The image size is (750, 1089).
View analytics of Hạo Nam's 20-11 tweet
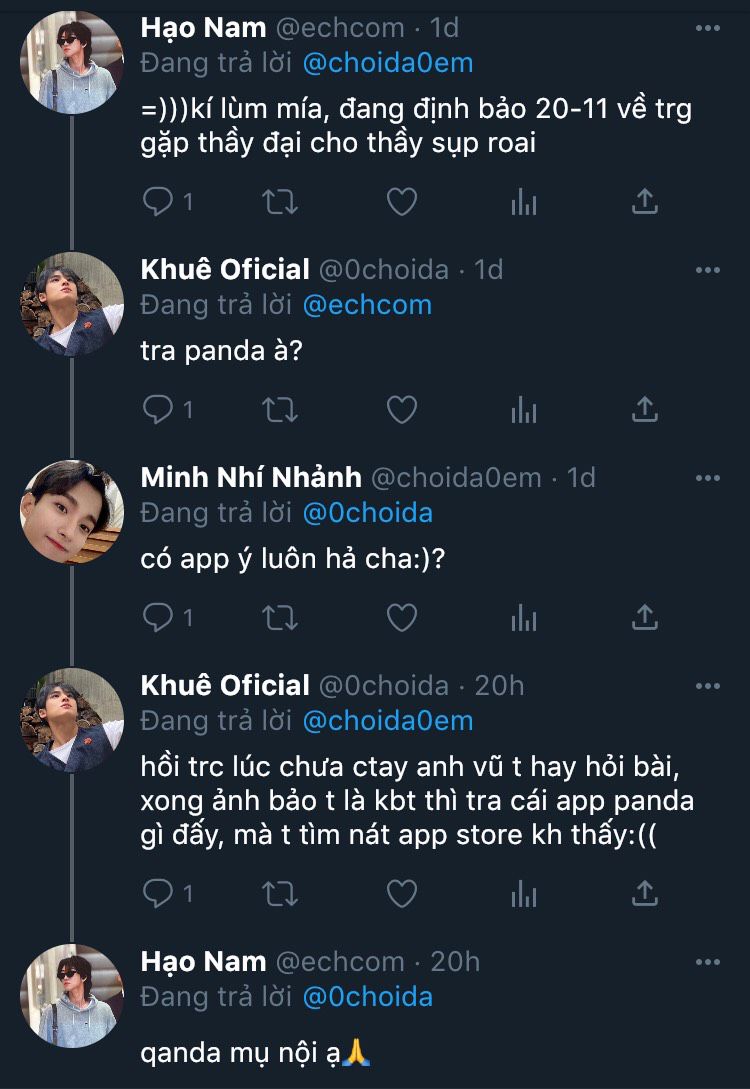(x=523, y=202)
